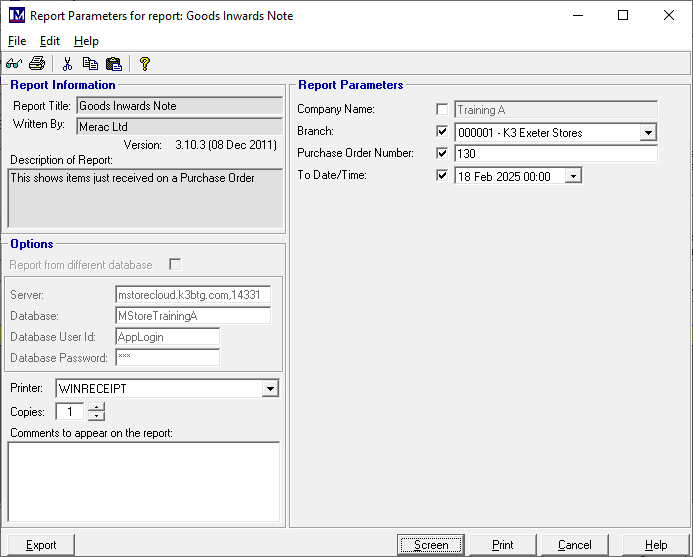Open the File menu
Image resolution: width=693 pixels, height=557 pixels.
(x=17, y=41)
